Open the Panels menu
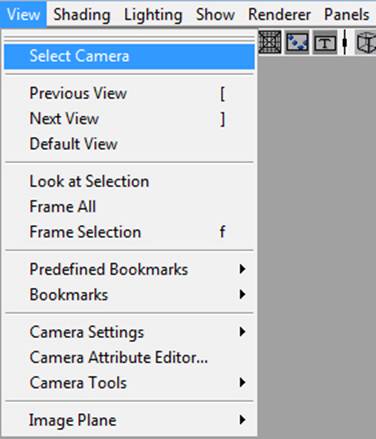 (x=347, y=15)
